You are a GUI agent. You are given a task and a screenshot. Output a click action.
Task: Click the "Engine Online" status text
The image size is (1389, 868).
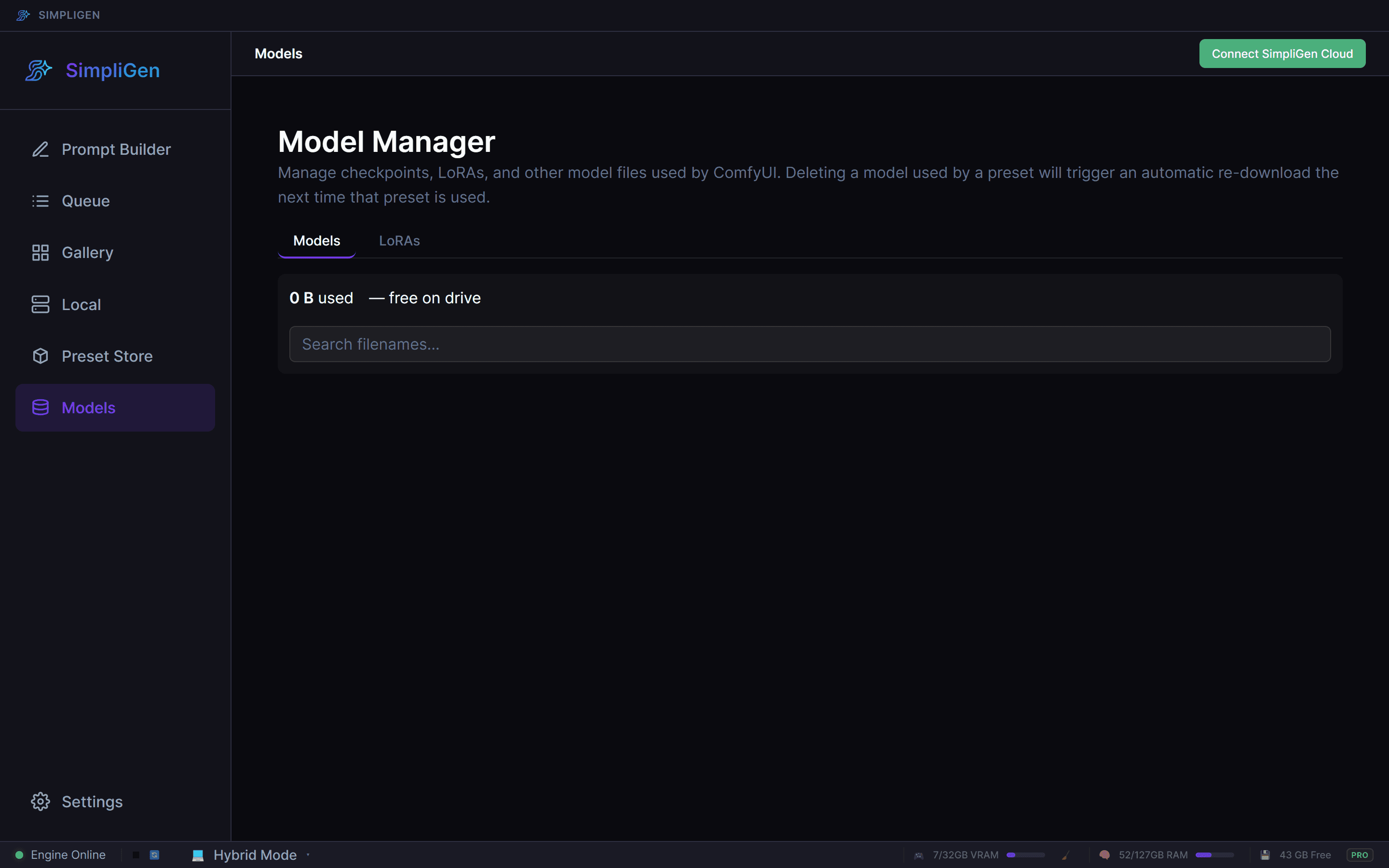pyautogui.click(x=68, y=855)
